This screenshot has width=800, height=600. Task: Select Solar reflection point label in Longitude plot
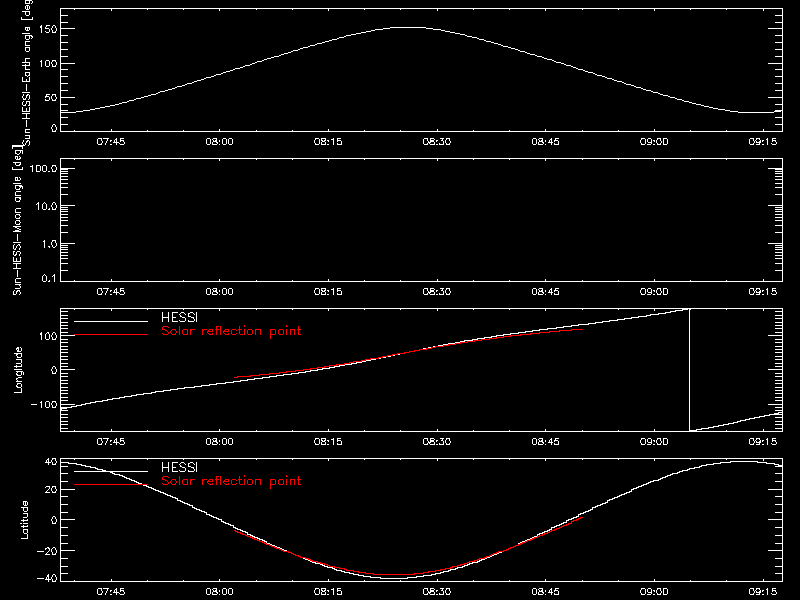[231, 331]
